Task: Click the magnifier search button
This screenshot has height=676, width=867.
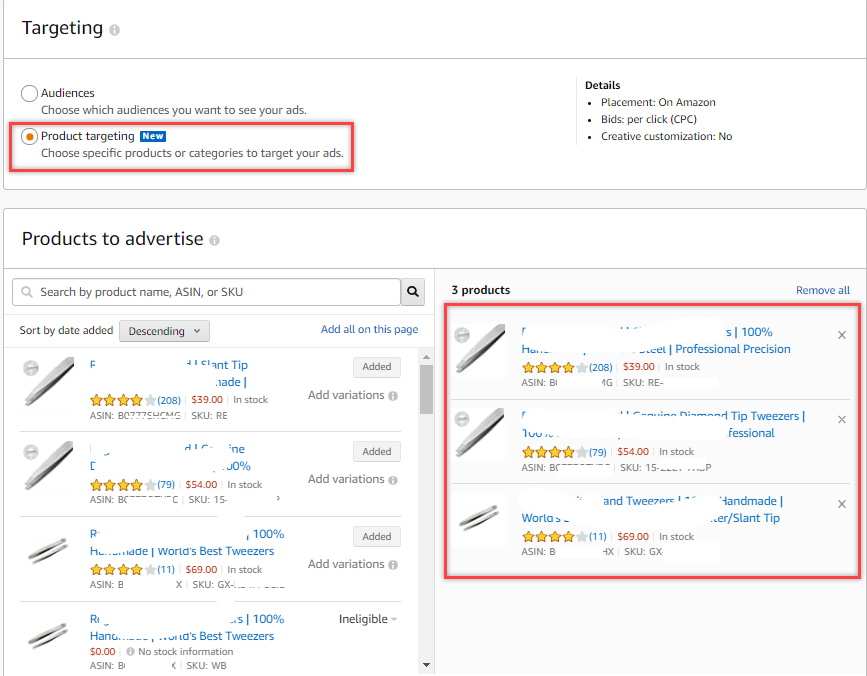Action: [x=412, y=291]
